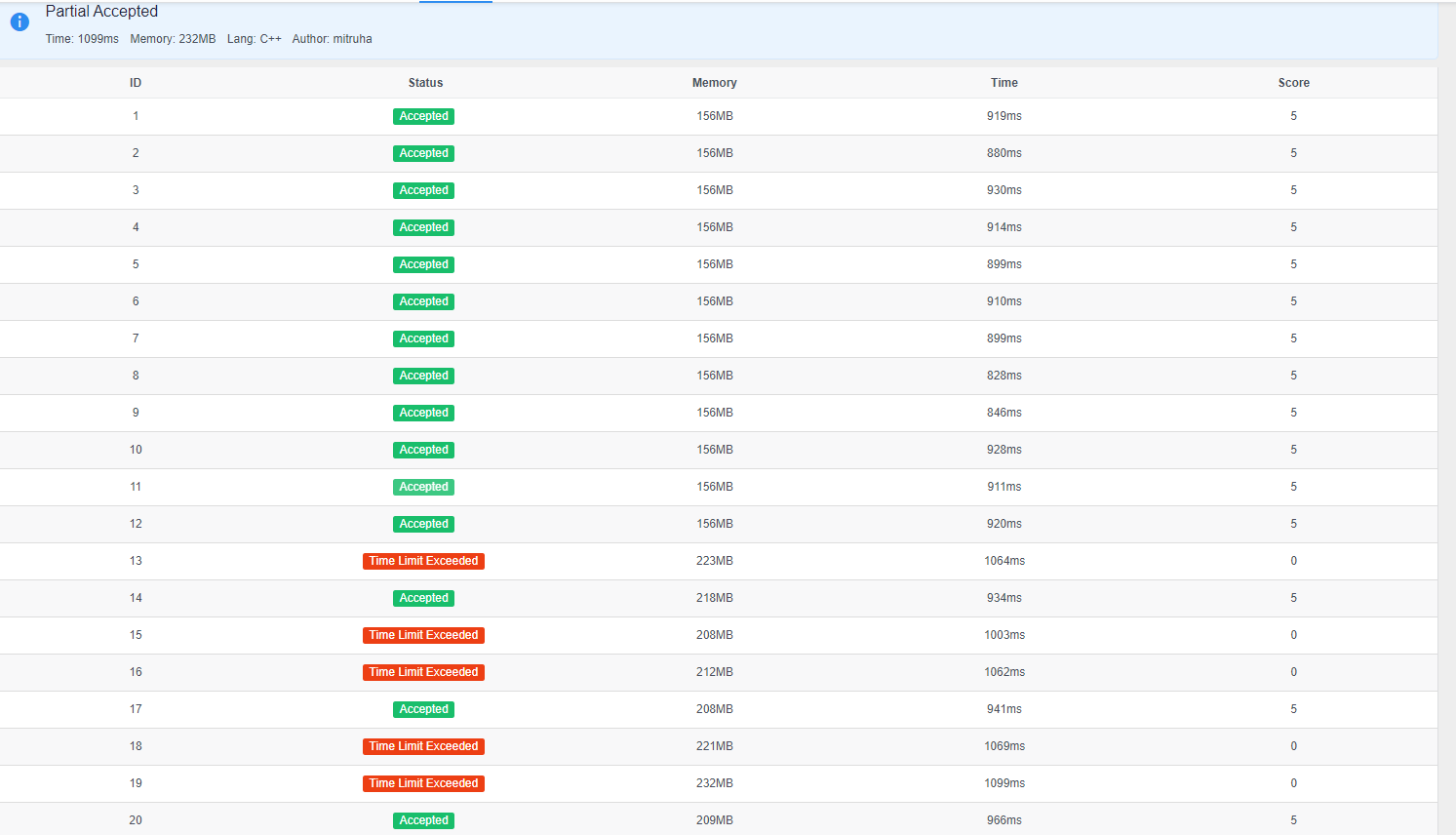Screen dimensions: 1456x835
Task: Click the 209MB memory value
Action: point(715,820)
